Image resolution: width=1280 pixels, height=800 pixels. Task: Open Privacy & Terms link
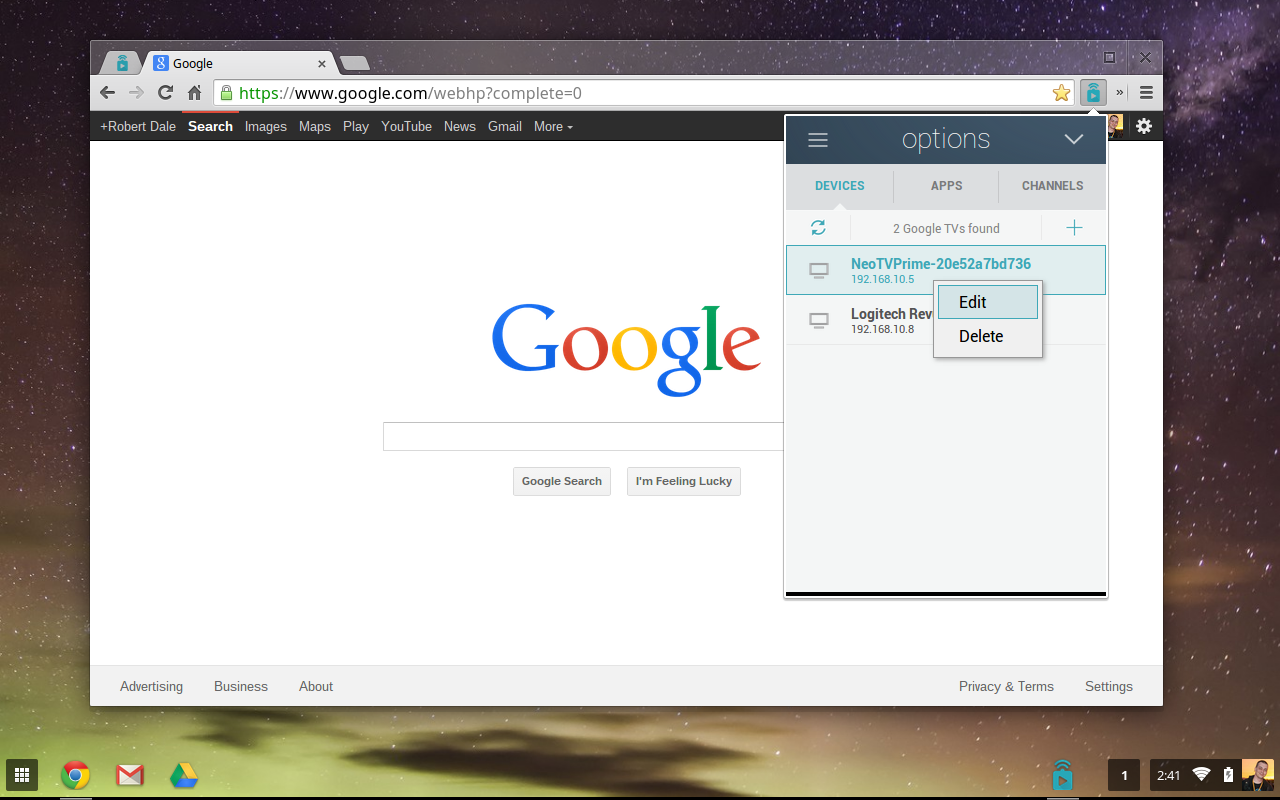1006,686
